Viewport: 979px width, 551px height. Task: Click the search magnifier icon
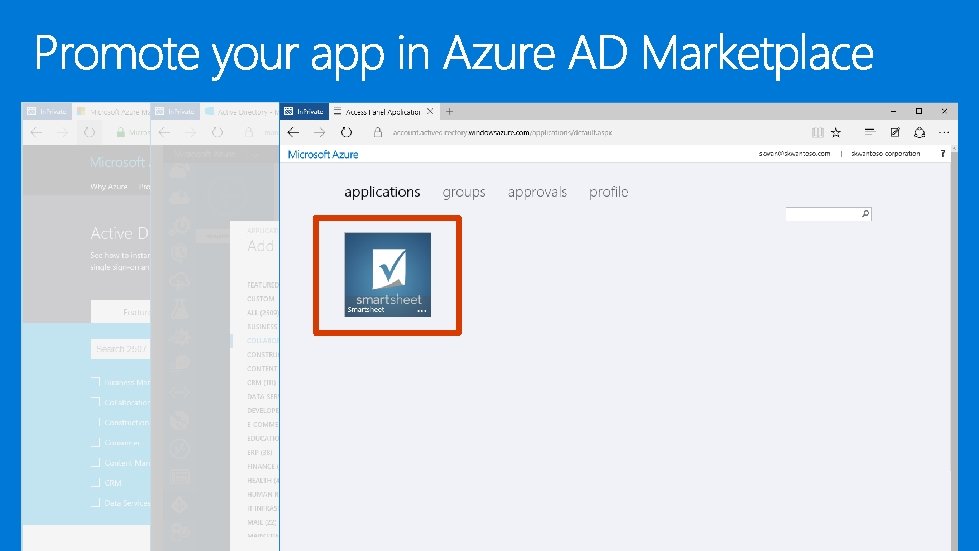(865, 214)
